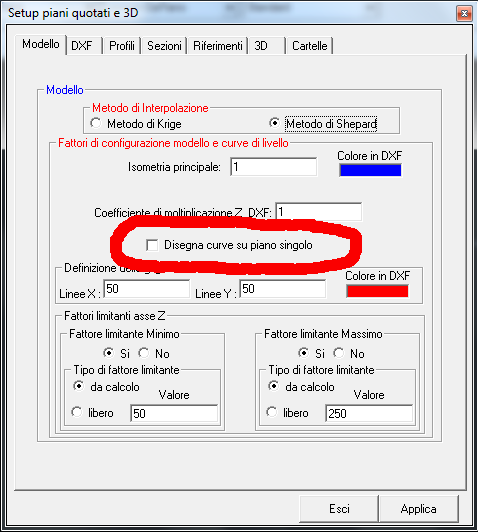
Task: Switch to the Cartelle tab
Action: (309, 46)
